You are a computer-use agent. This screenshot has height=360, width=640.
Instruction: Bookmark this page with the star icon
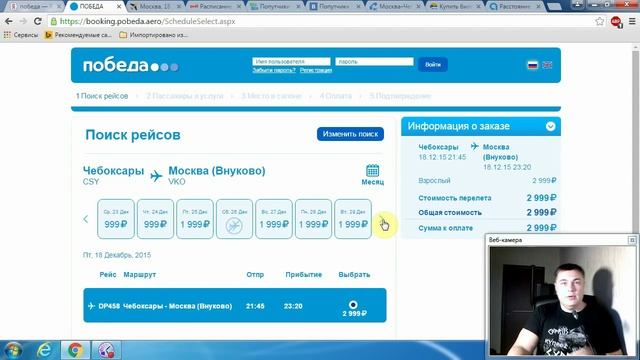click(599, 21)
